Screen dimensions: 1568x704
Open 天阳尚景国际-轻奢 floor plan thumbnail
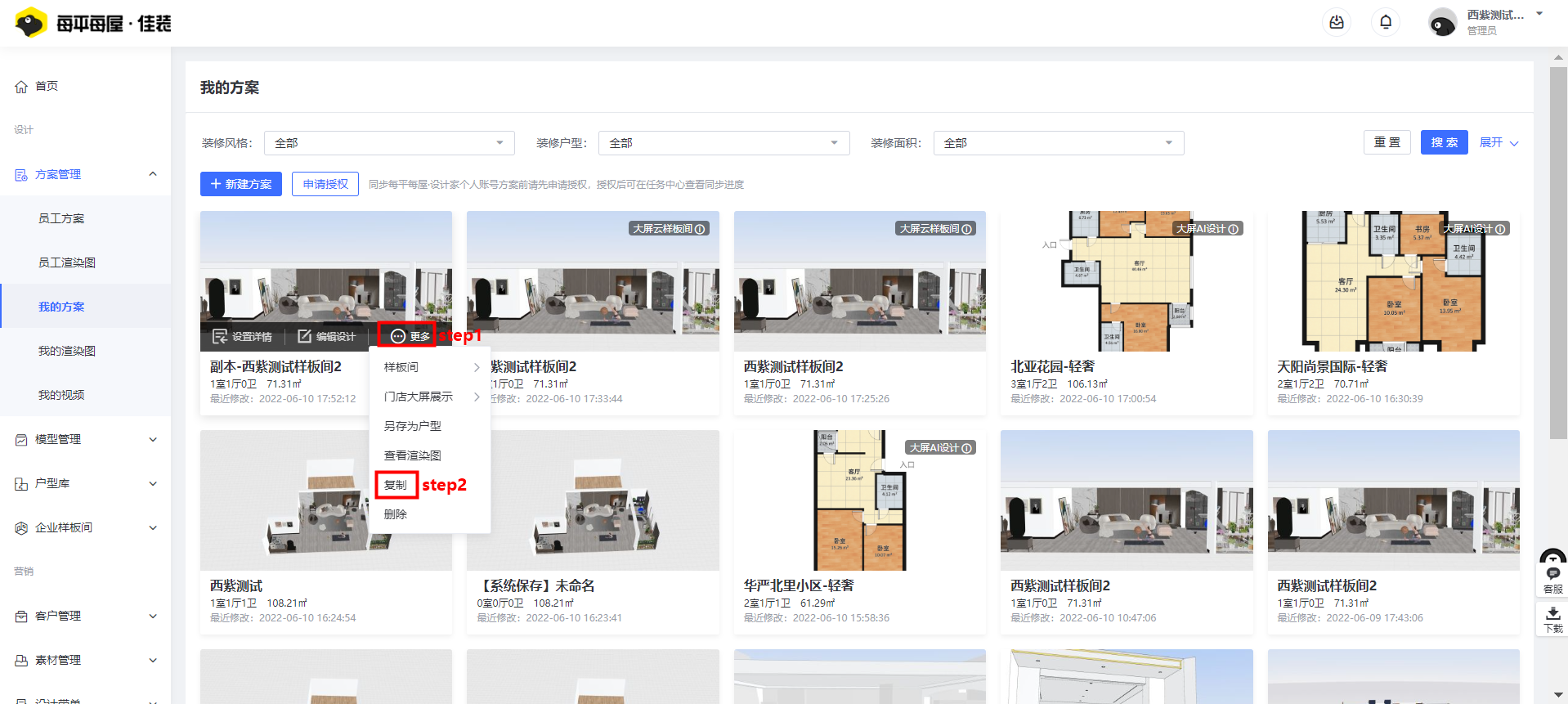(x=1393, y=281)
